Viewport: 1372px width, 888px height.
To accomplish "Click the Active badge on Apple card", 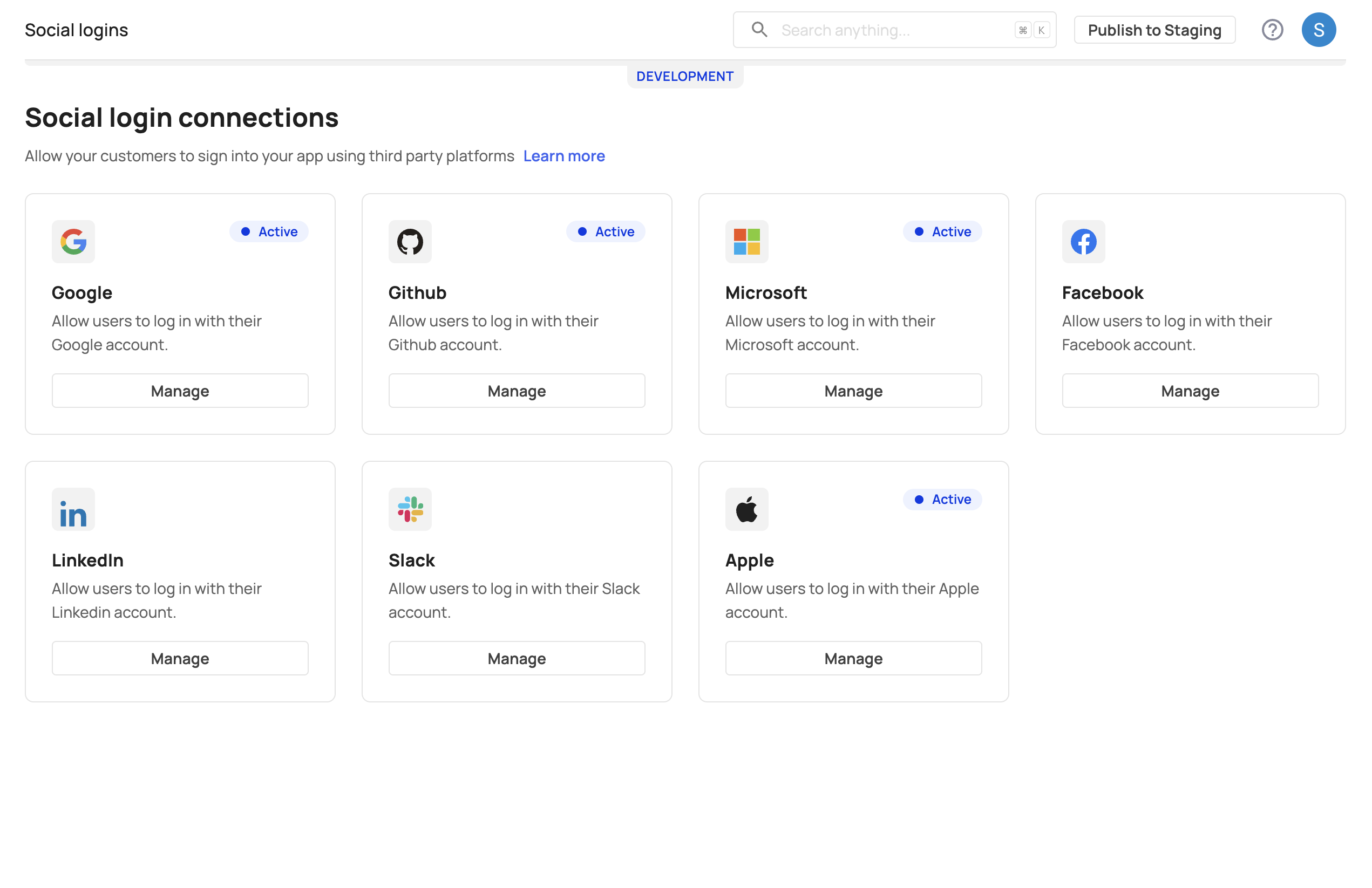I will [x=942, y=500].
